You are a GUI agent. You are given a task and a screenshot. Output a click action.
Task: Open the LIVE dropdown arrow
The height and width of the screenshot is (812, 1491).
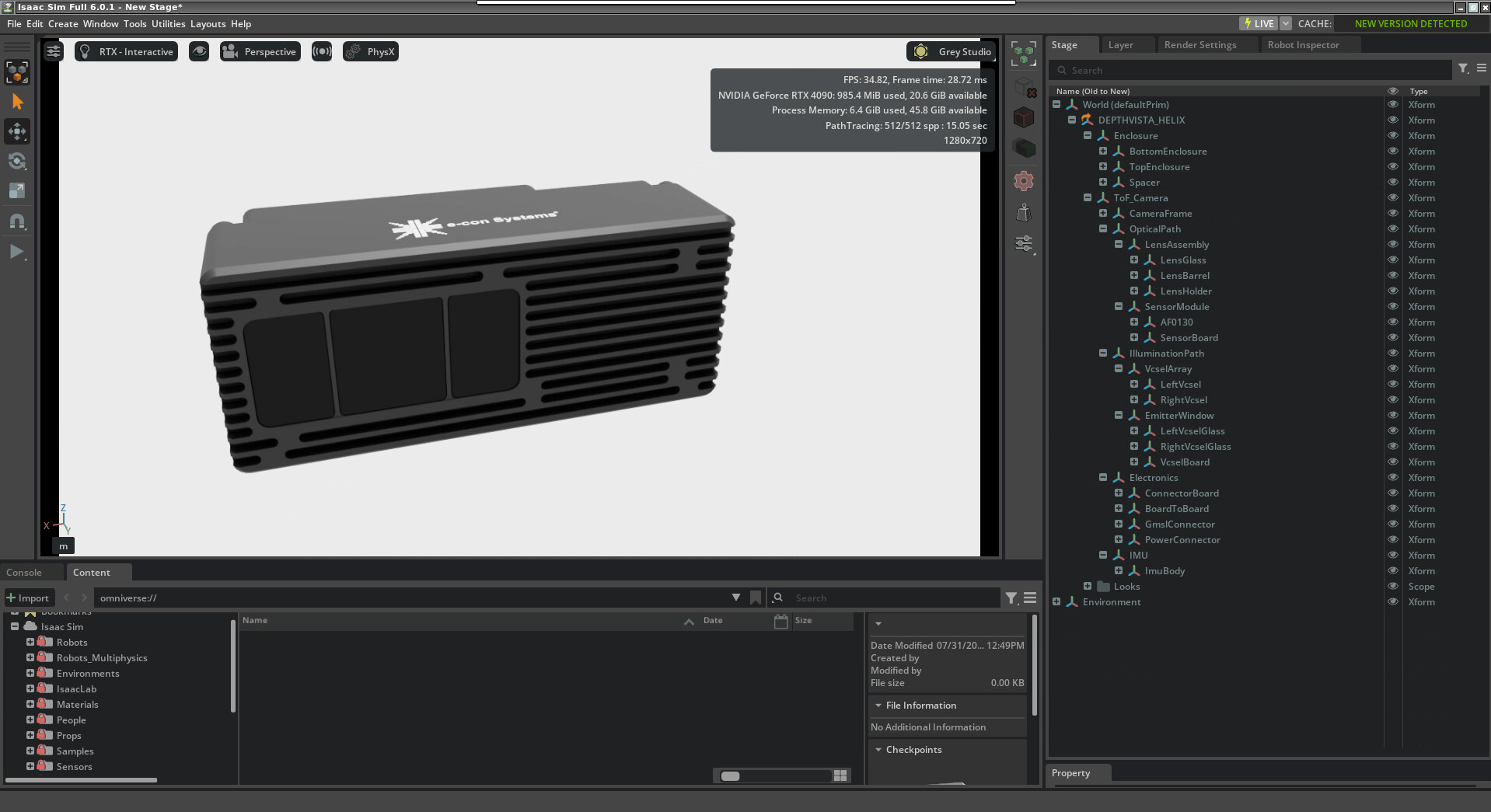[1286, 23]
